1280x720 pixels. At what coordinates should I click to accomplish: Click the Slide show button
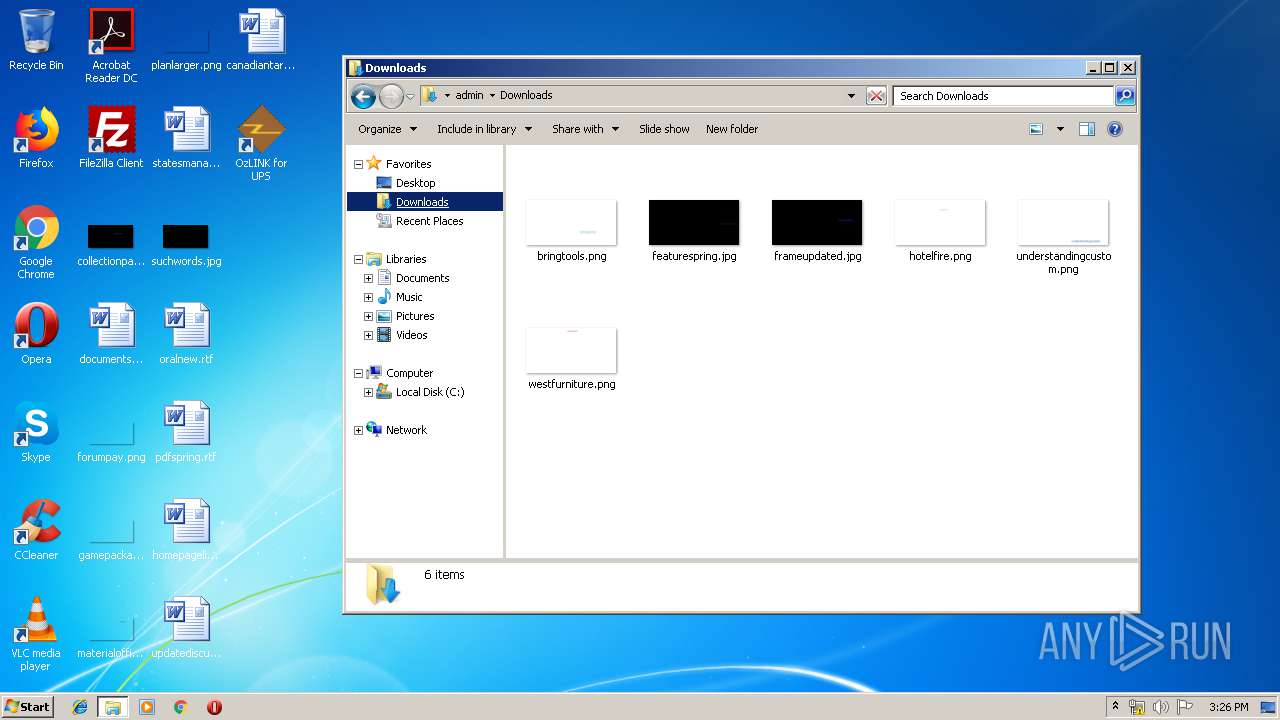(664, 129)
